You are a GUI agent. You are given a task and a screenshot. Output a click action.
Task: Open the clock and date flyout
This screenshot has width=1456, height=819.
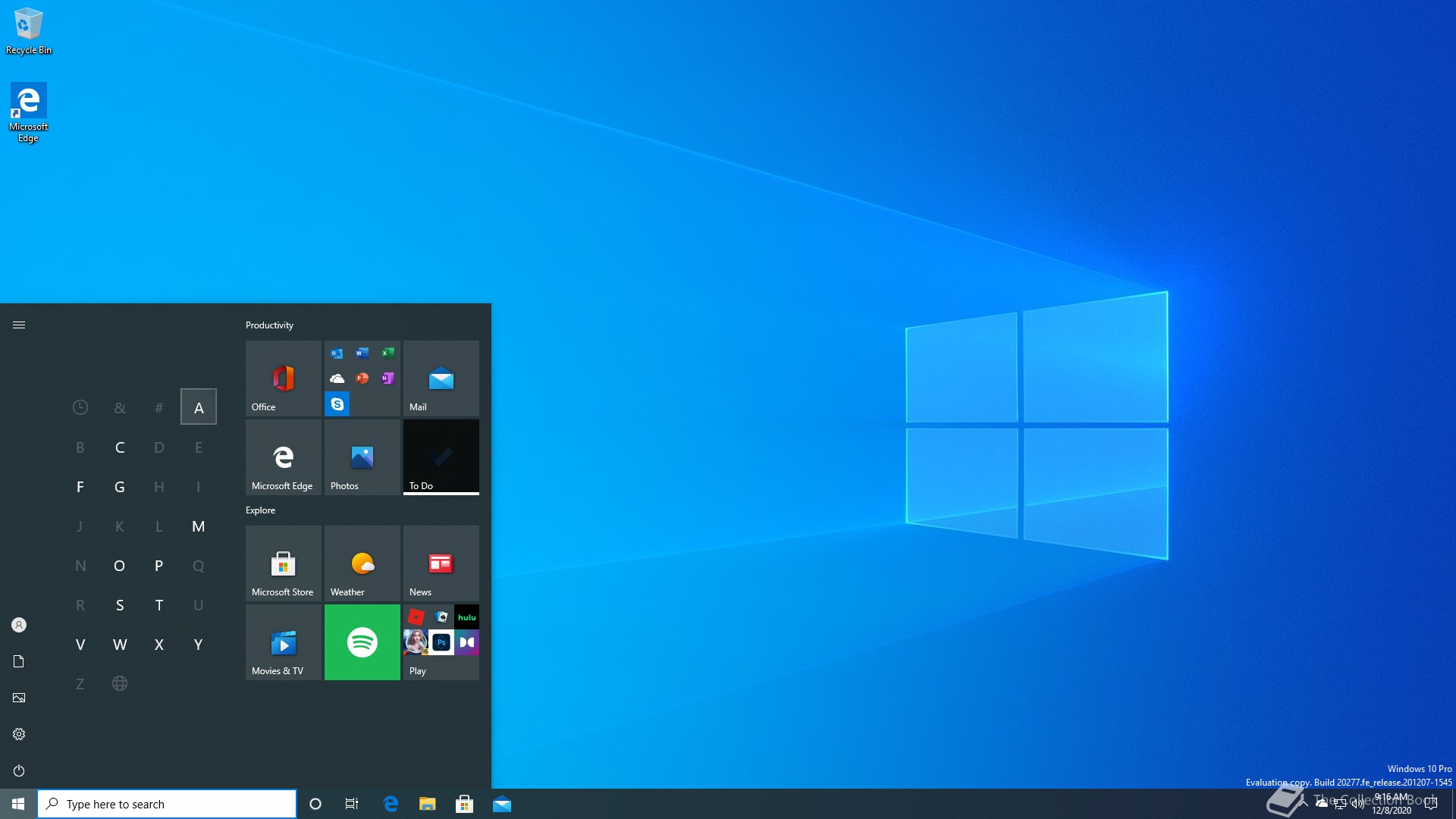(1392, 804)
